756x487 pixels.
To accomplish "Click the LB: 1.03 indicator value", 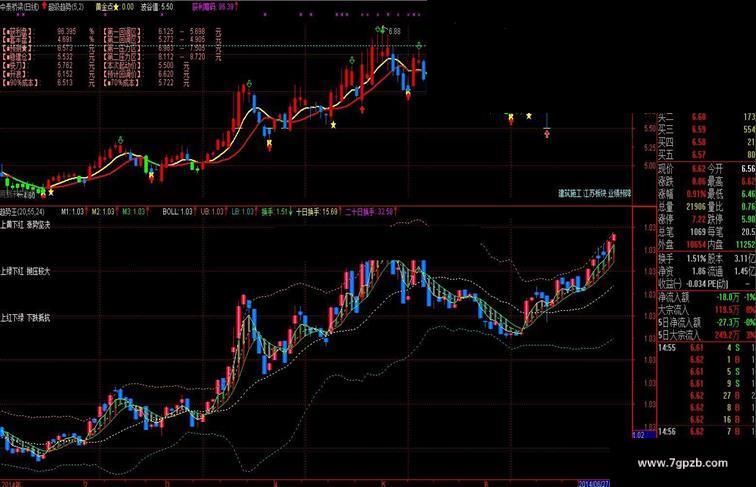I will click(x=242, y=211).
